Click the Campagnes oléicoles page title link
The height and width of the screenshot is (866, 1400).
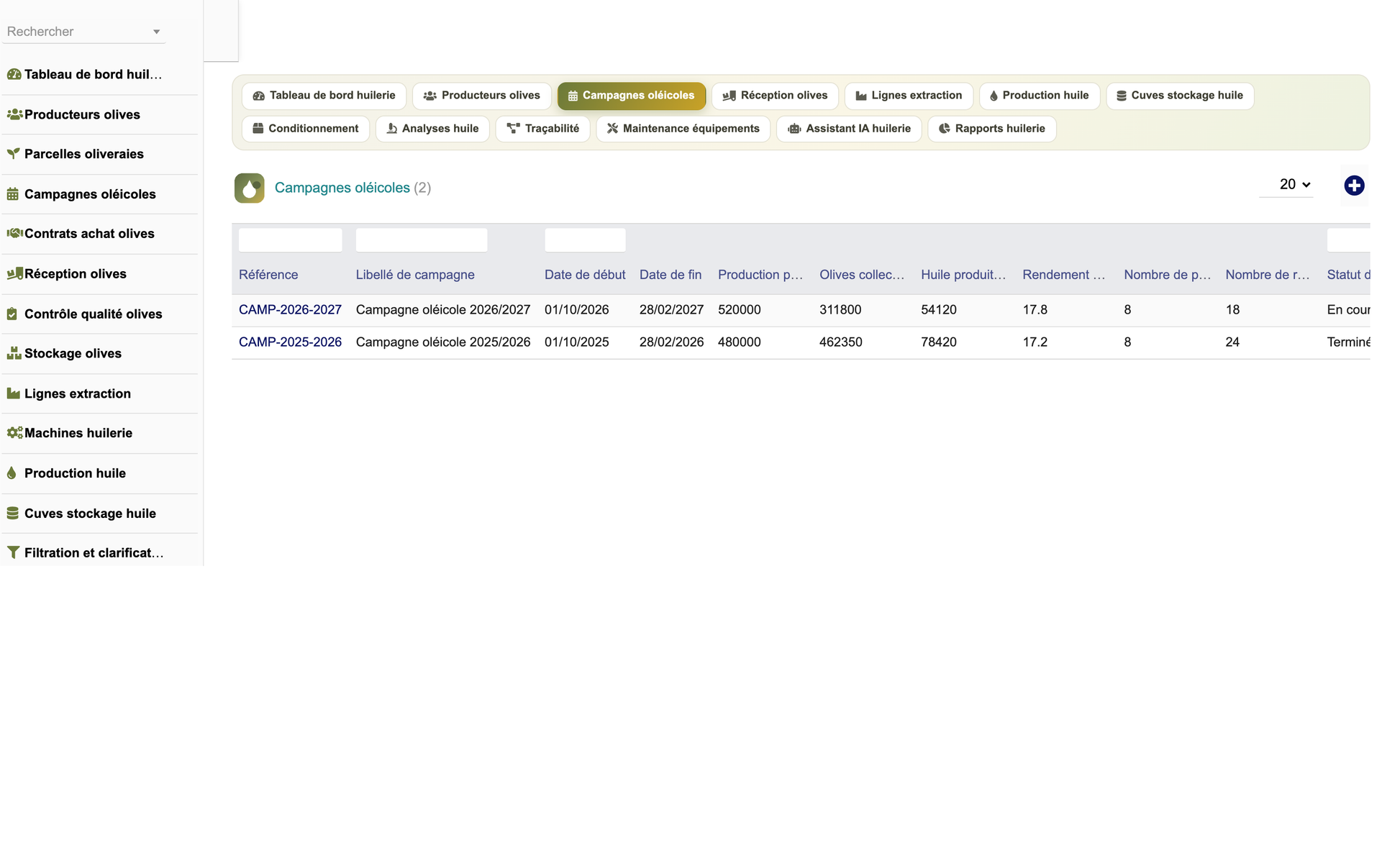click(x=342, y=188)
